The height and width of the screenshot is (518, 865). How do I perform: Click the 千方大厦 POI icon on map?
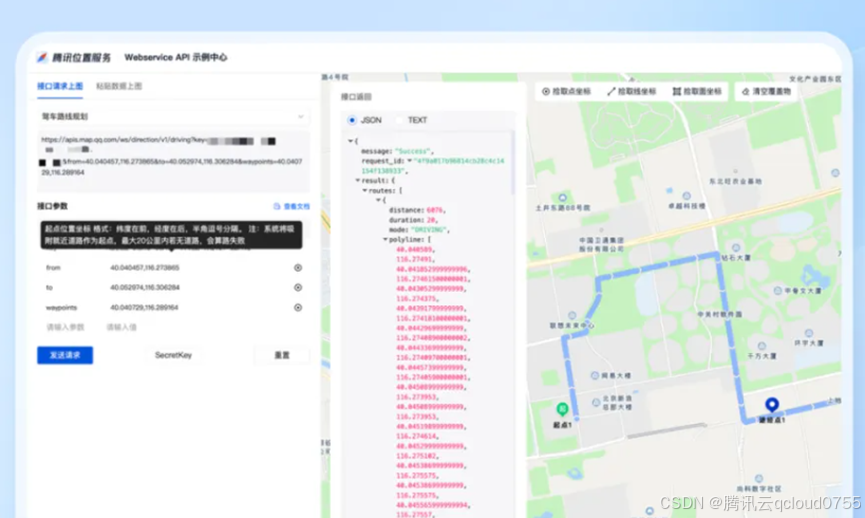coord(762,346)
